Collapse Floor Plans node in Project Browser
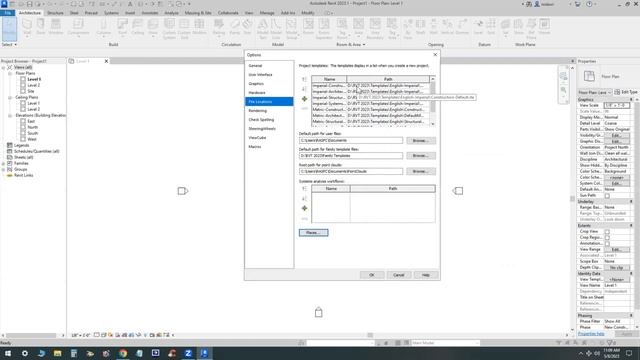Image resolution: width=640 pixels, height=360 pixels. click(10, 73)
